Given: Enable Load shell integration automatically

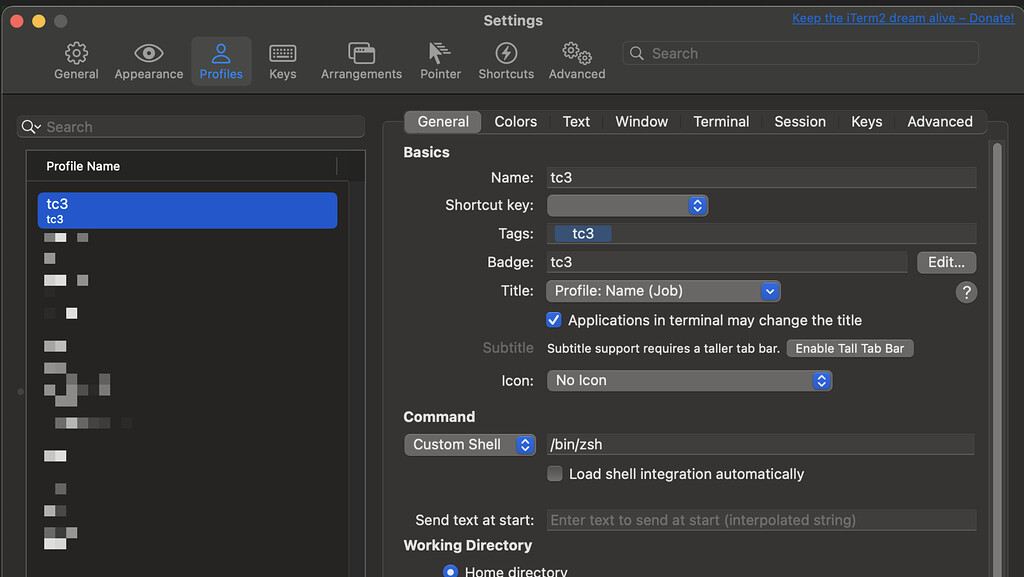Looking at the screenshot, I should coord(554,474).
